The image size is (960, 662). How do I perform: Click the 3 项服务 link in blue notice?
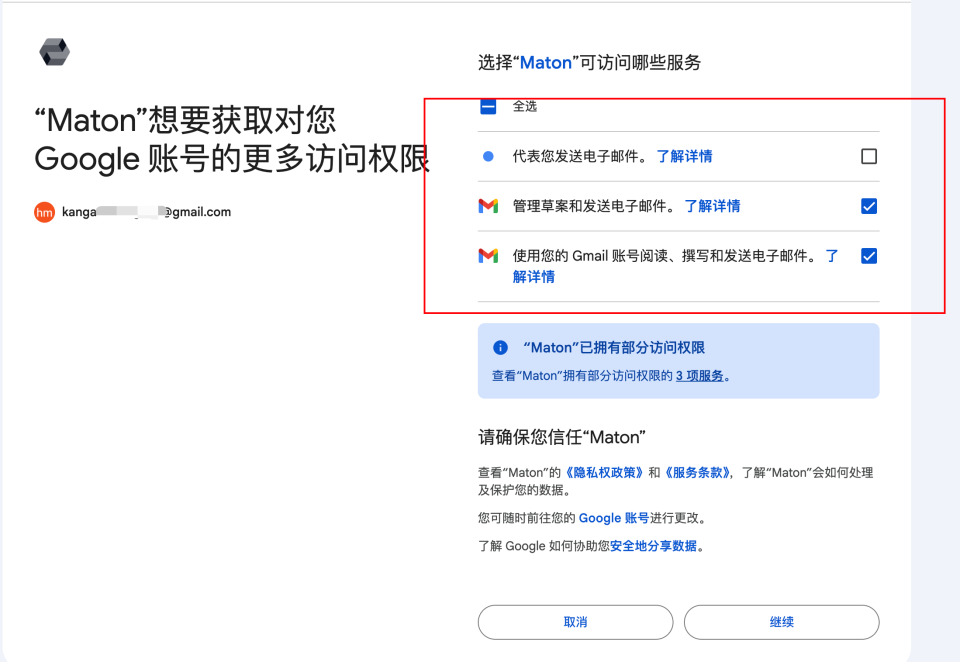pyautogui.click(x=700, y=375)
